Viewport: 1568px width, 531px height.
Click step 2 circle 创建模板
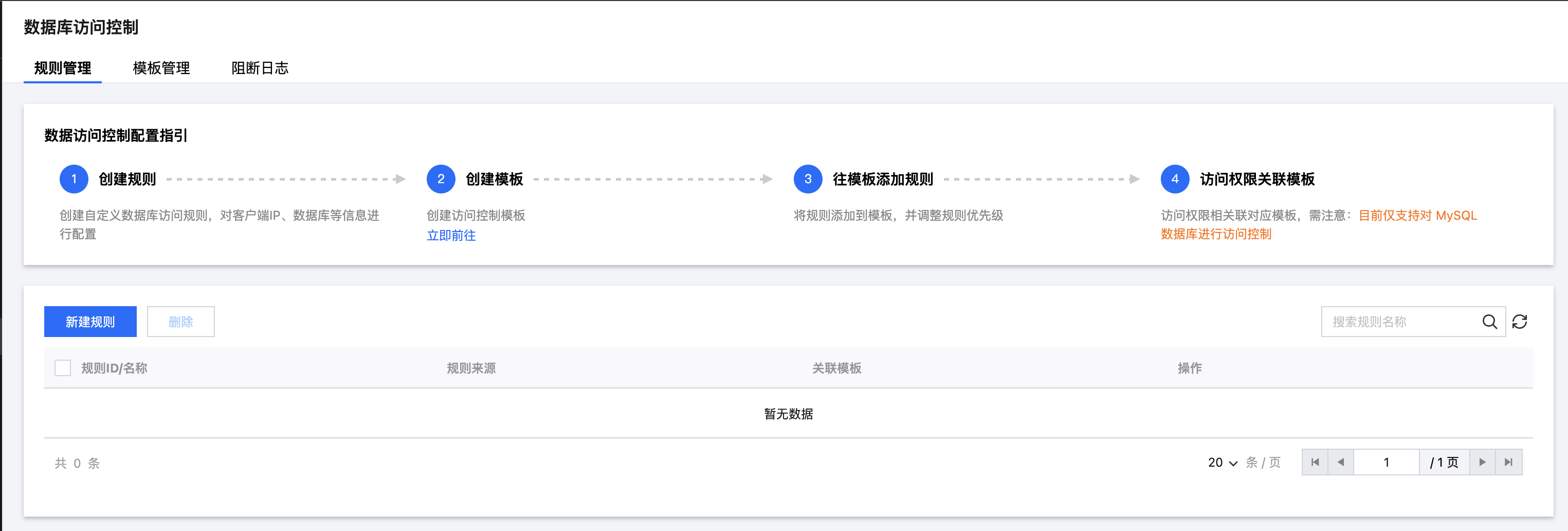441,179
